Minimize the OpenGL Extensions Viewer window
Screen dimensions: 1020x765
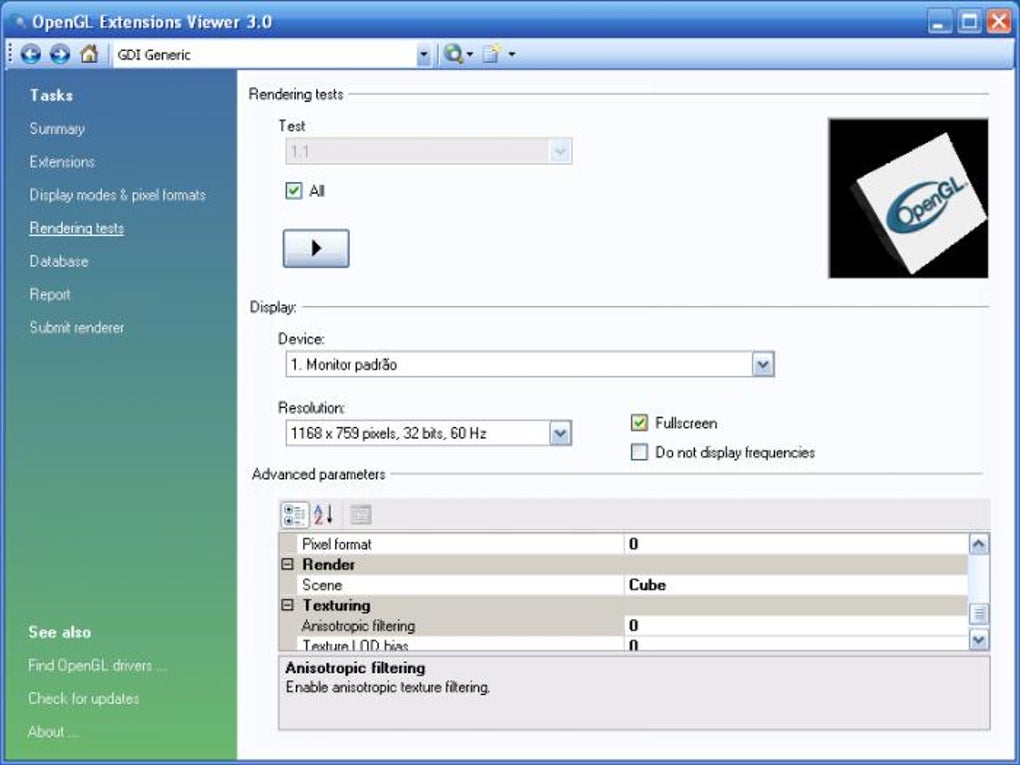click(x=939, y=21)
